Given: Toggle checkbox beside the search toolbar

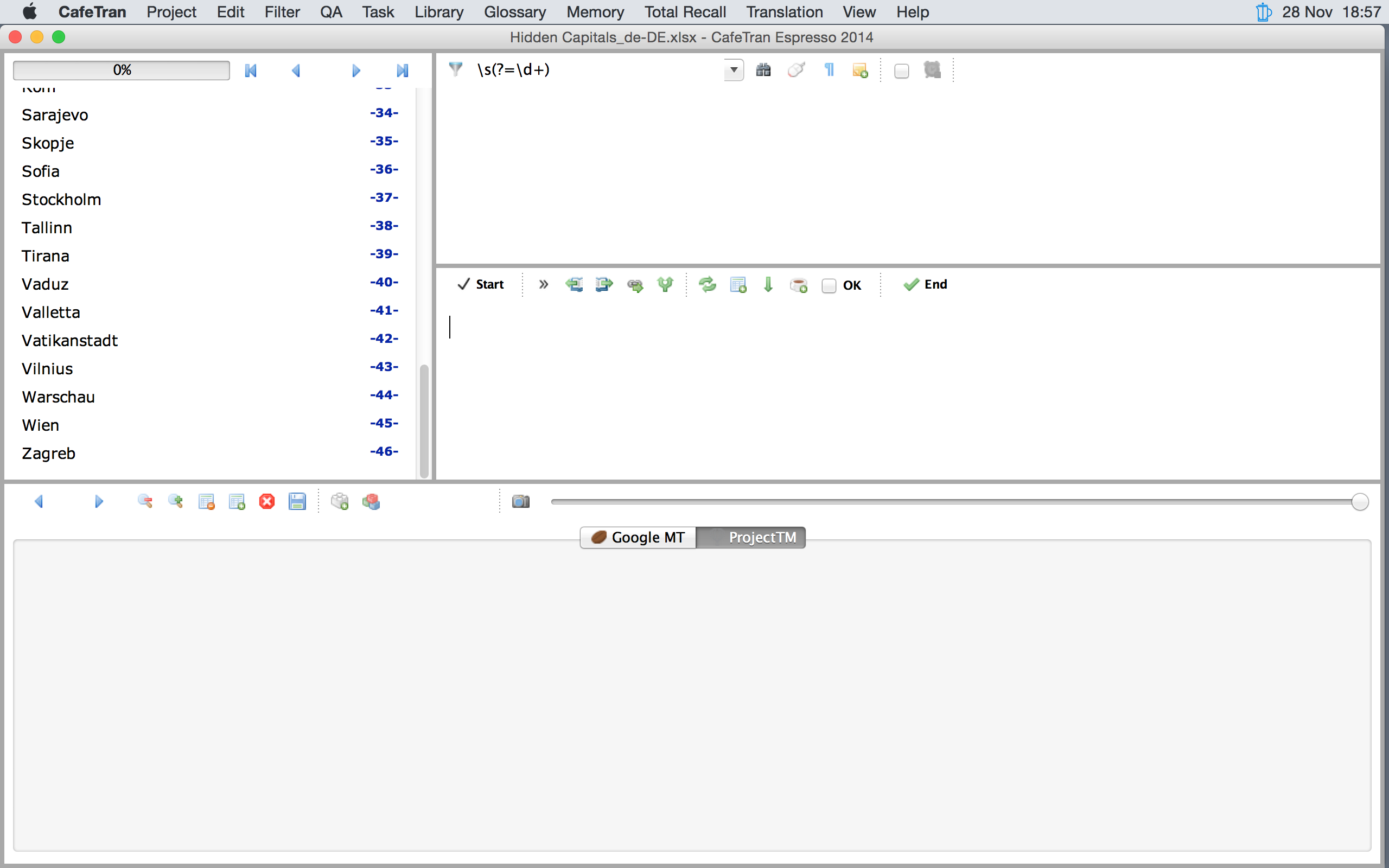Looking at the screenshot, I should [x=901, y=71].
